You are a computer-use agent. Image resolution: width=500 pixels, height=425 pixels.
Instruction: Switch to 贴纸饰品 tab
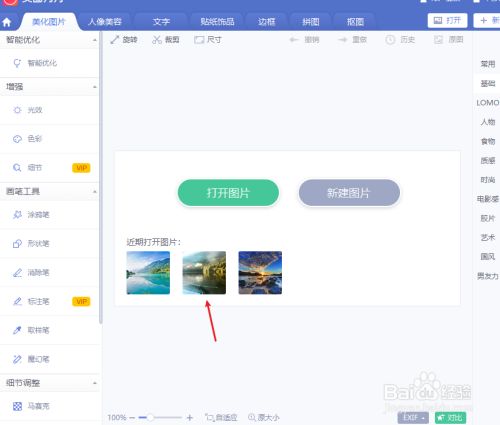pos(217,22)
